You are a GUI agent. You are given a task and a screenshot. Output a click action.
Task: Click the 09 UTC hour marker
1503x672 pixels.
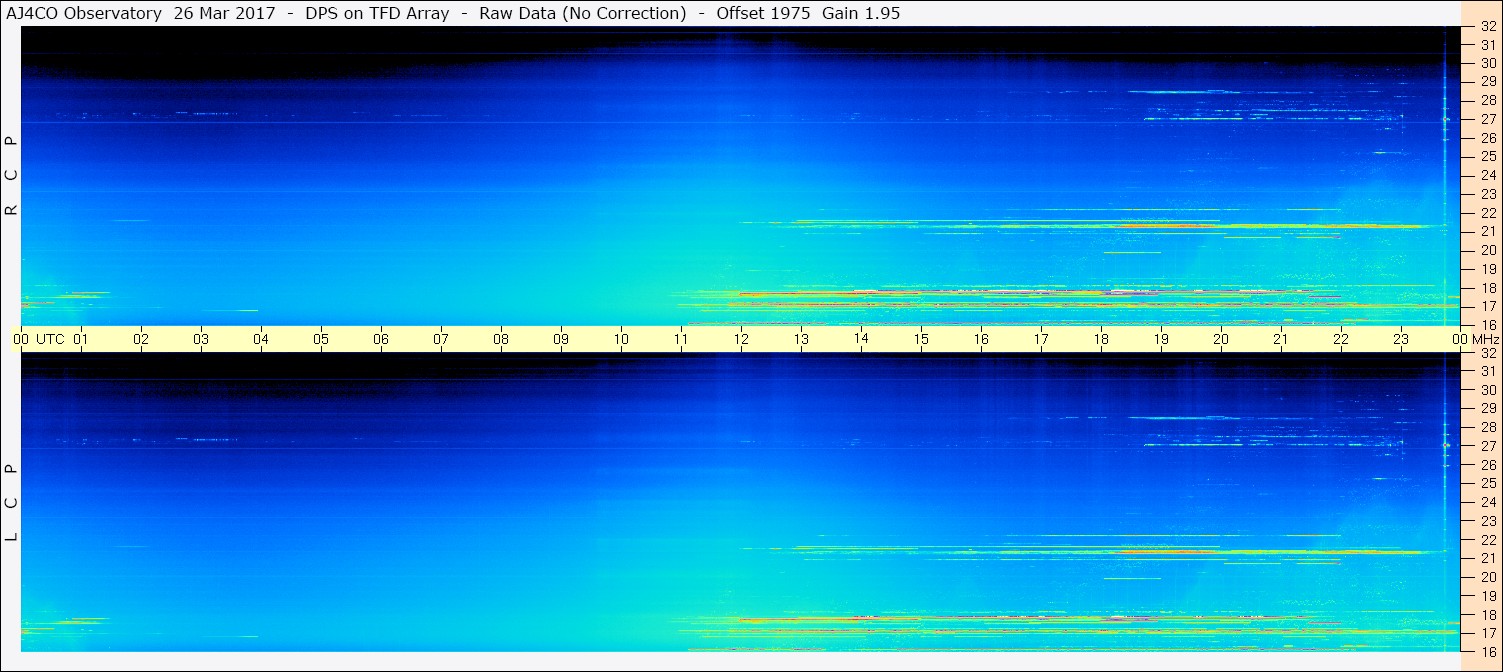[x=561, y=339]
